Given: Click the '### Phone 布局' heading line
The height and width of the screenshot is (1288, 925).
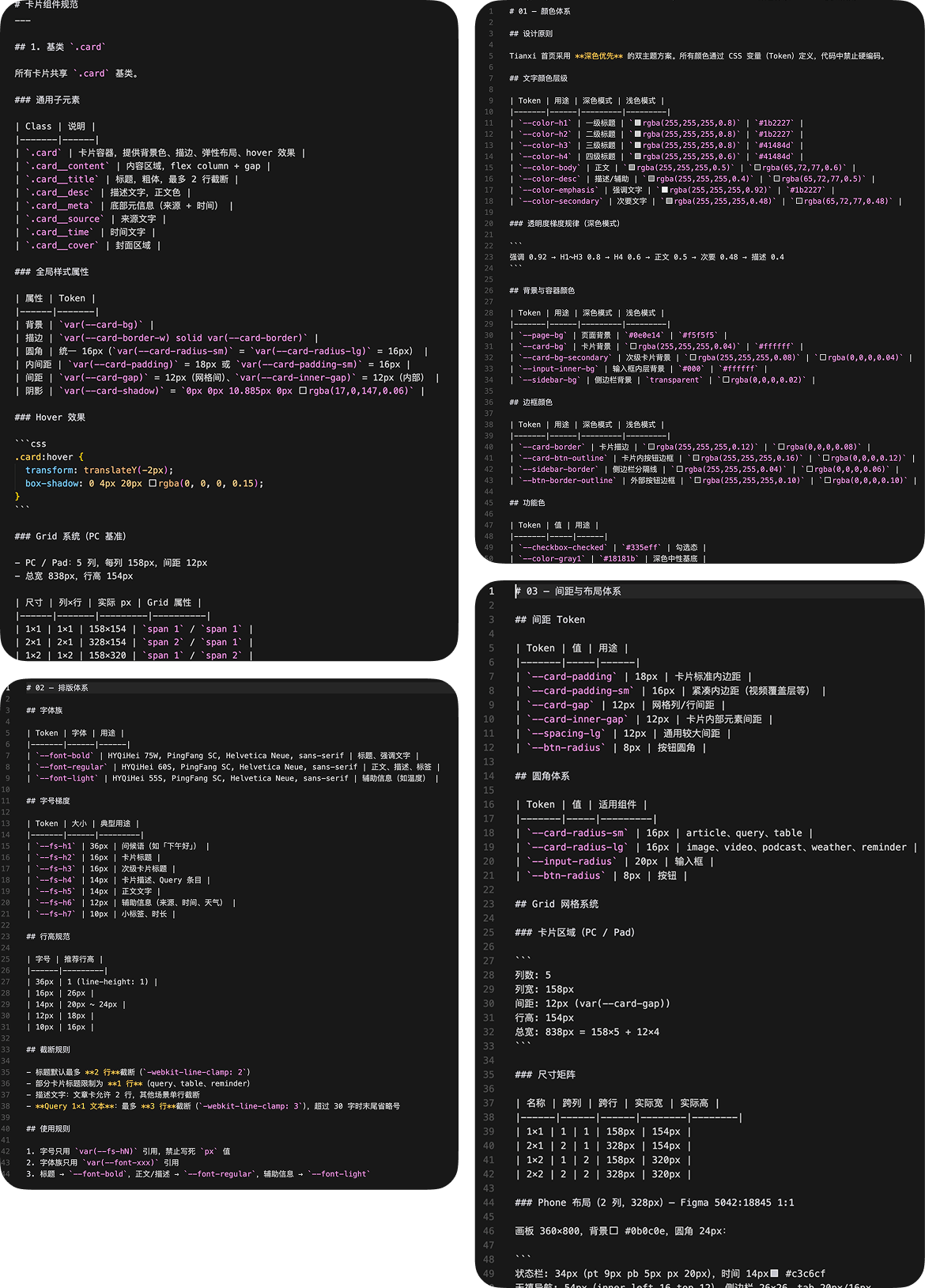Looking at the screenshot, I should 655,1203.
